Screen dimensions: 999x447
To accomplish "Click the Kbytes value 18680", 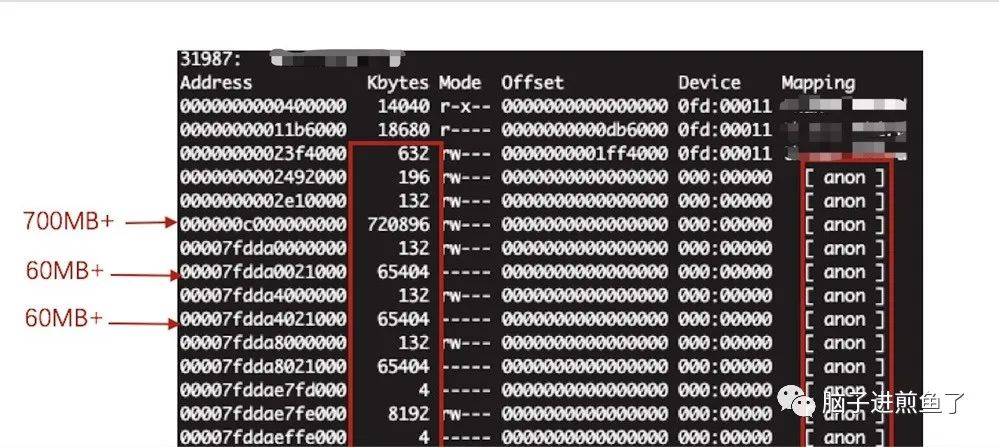I will 403,130.
